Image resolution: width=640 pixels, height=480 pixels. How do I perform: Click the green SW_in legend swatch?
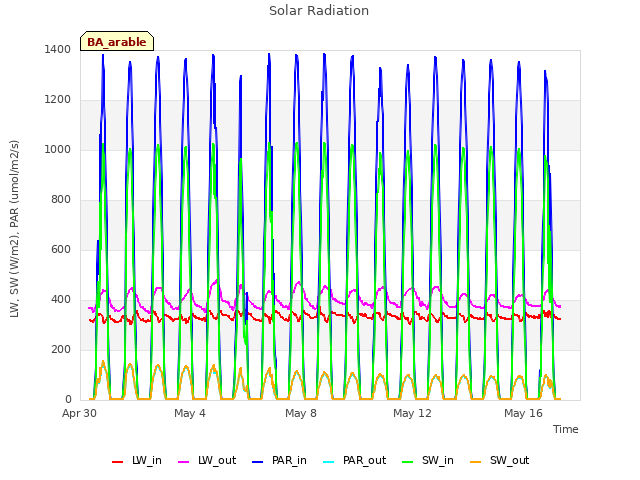[408, 462]
